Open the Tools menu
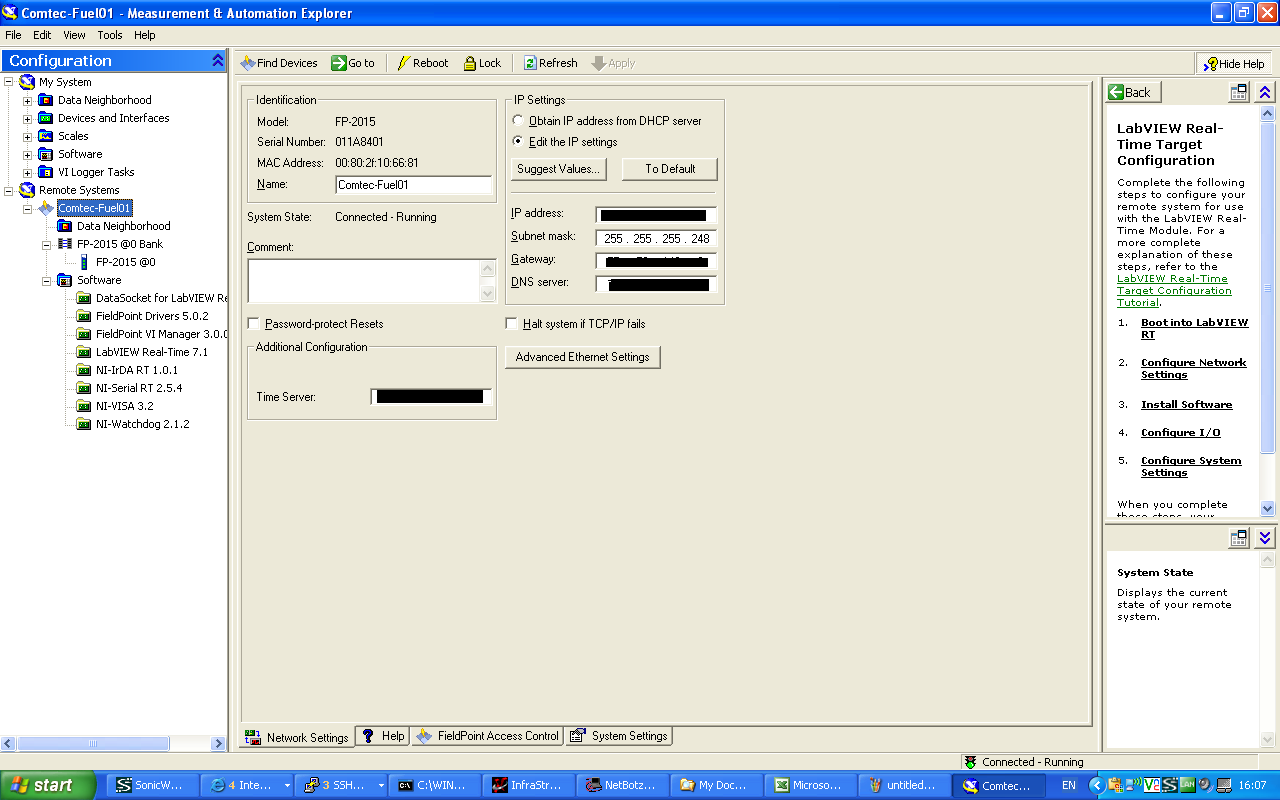This screenshot has width=1280, height=800. pos(110,35)
